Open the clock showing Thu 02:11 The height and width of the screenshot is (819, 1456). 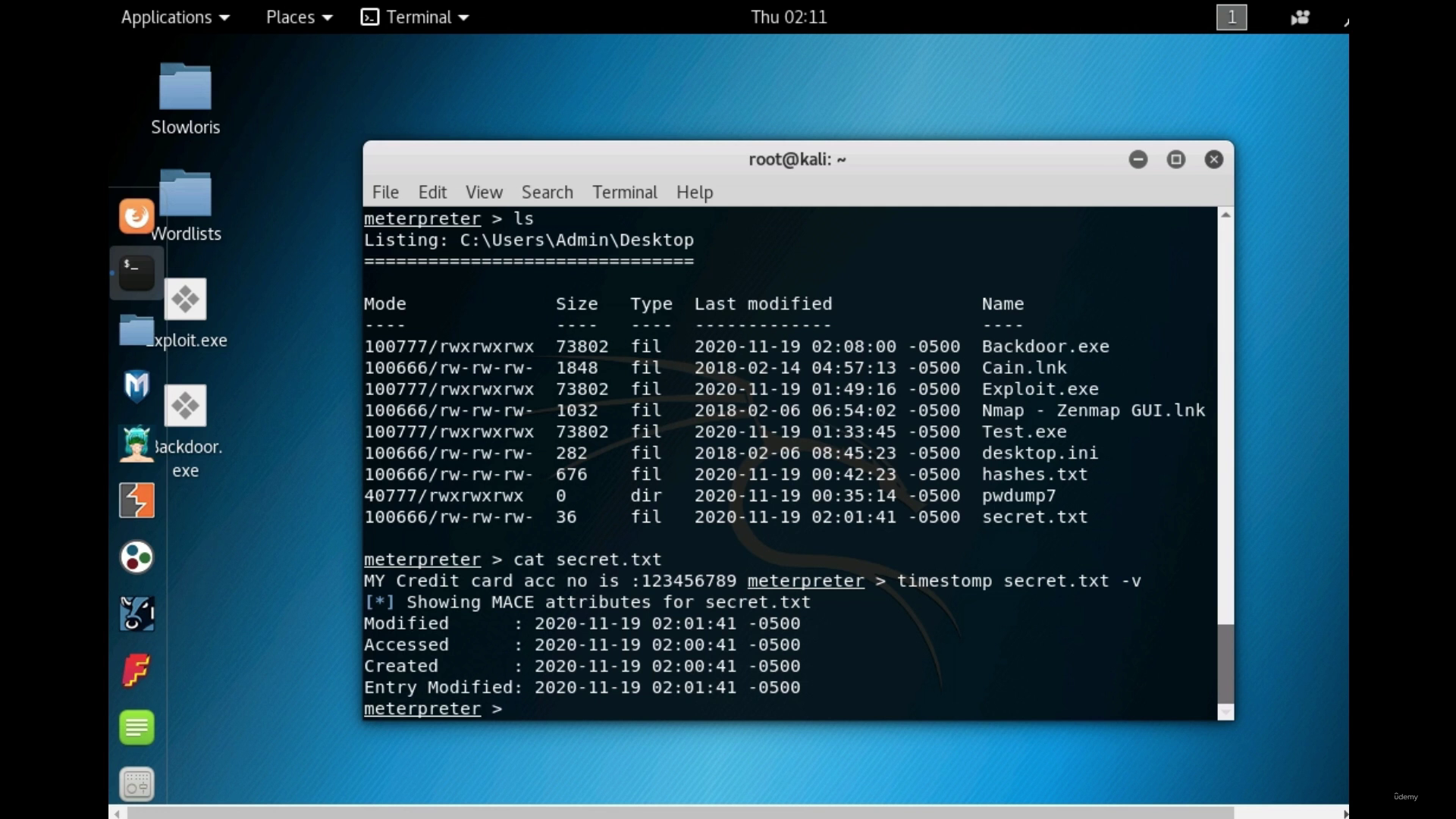point(789,17)
